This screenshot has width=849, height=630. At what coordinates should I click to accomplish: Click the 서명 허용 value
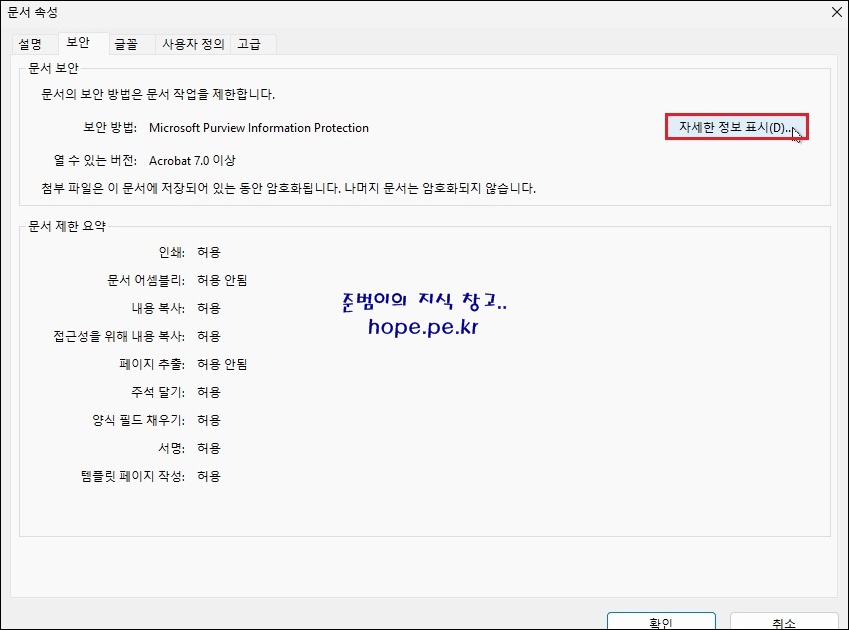209,448
